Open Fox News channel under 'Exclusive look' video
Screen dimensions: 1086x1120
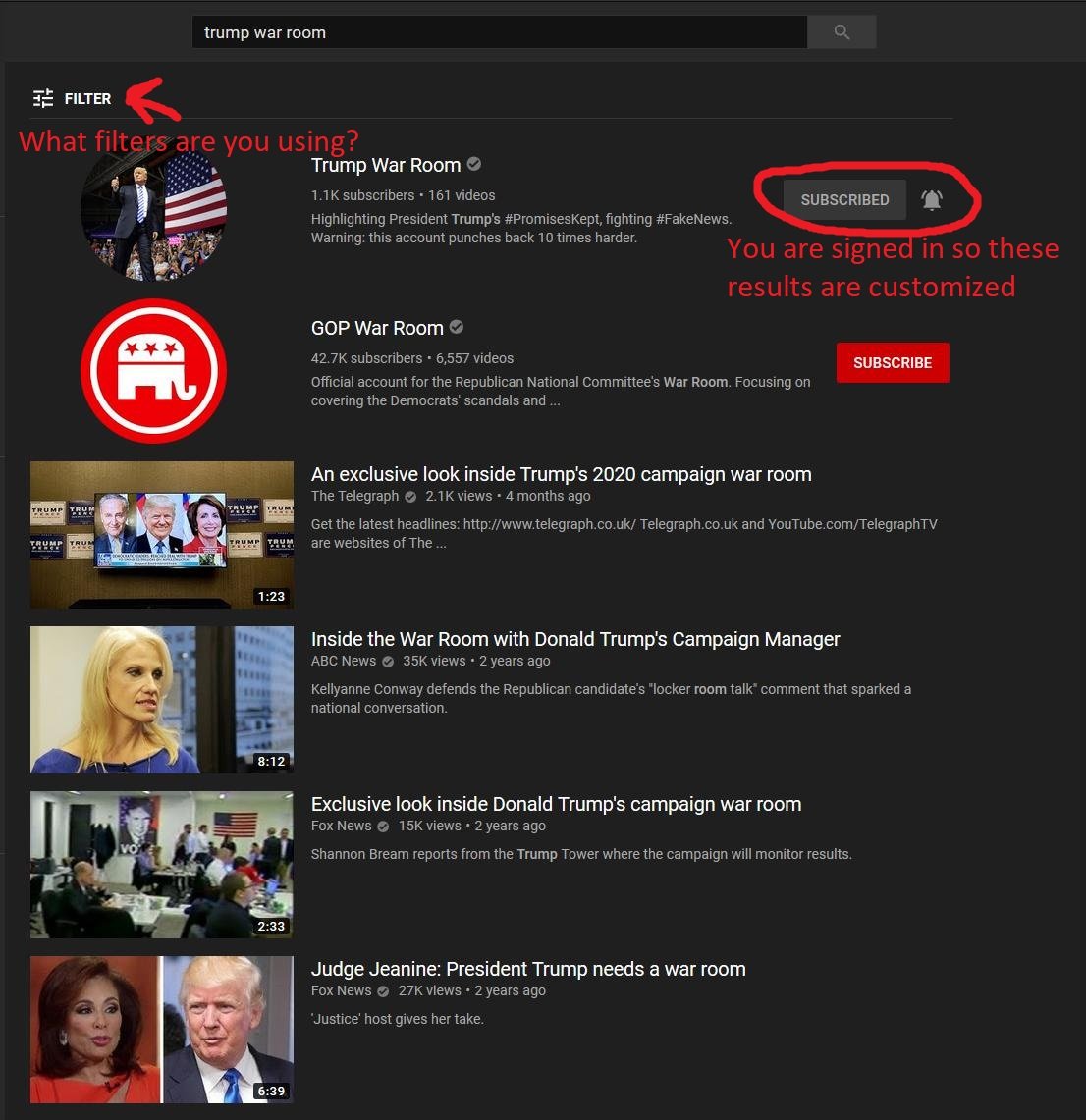click(341, 826)
